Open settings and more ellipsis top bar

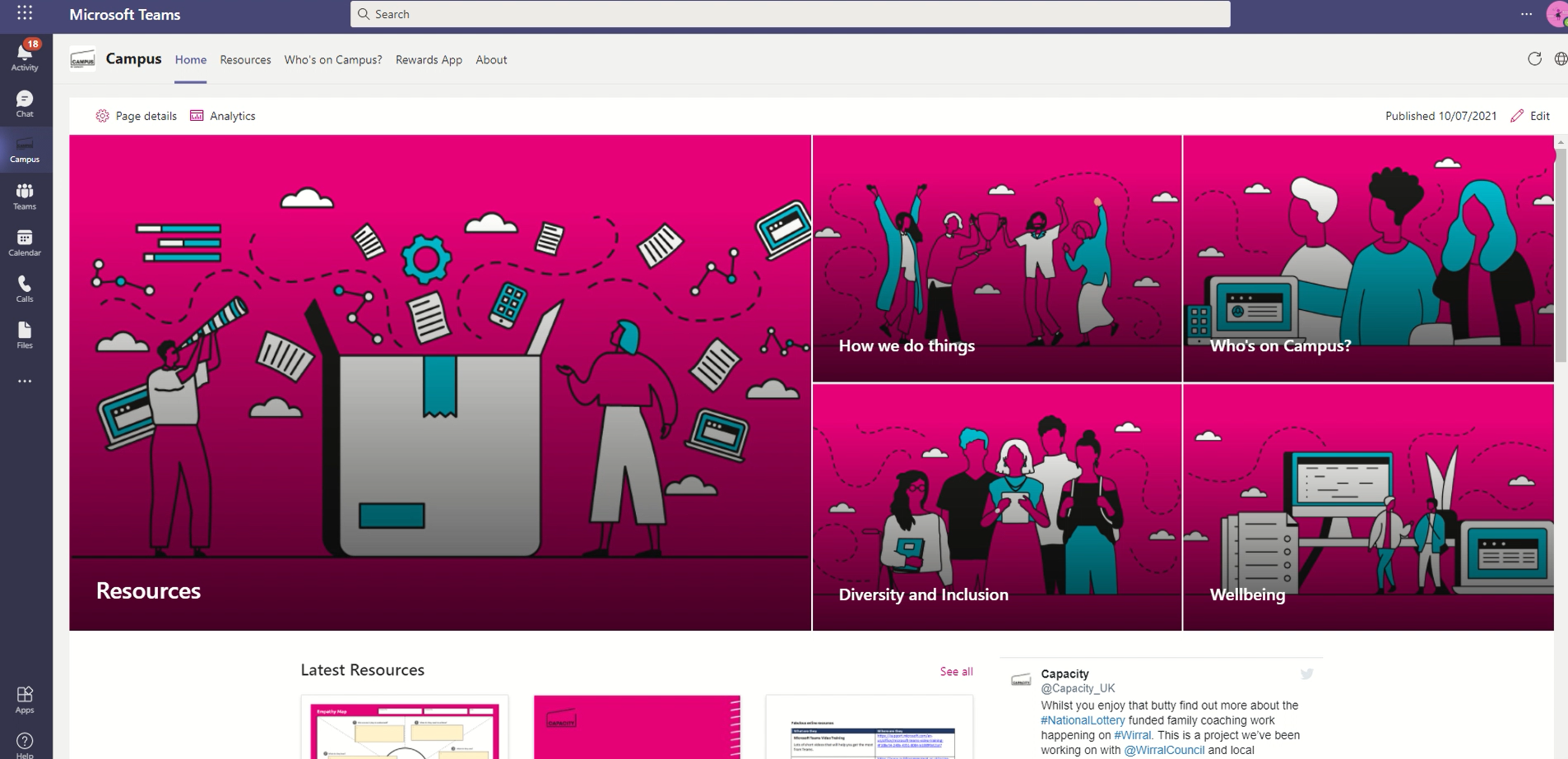pyautogui.click(x=1526, y=14)
